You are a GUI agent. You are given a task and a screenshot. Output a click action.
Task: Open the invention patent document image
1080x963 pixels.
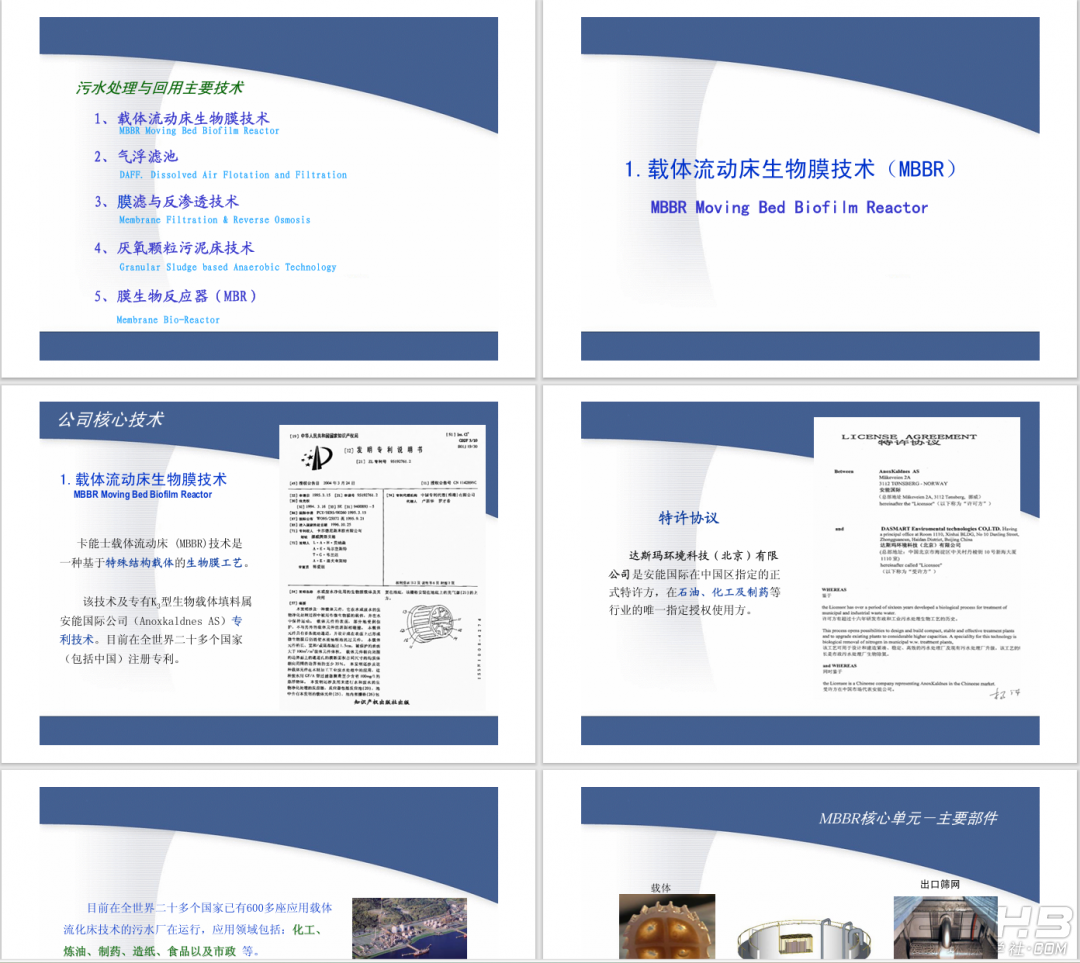click(x=382, y=568)
